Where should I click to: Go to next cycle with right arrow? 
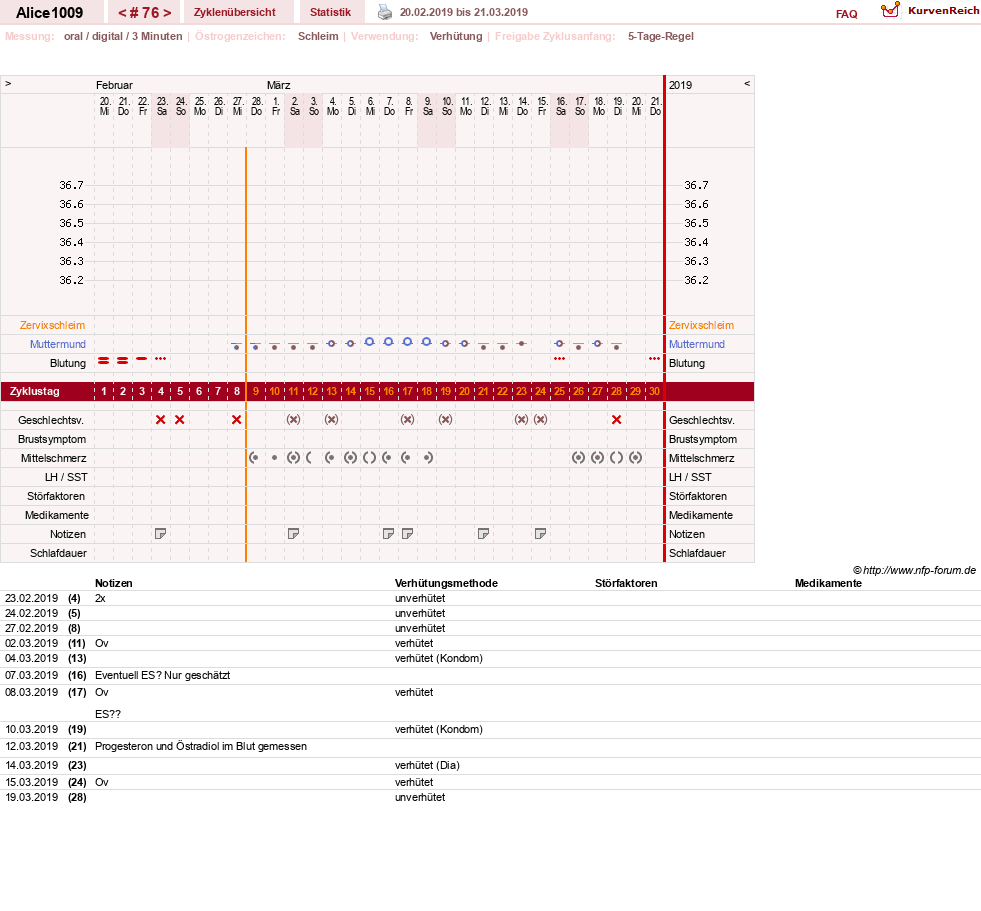tap(167, 13)
